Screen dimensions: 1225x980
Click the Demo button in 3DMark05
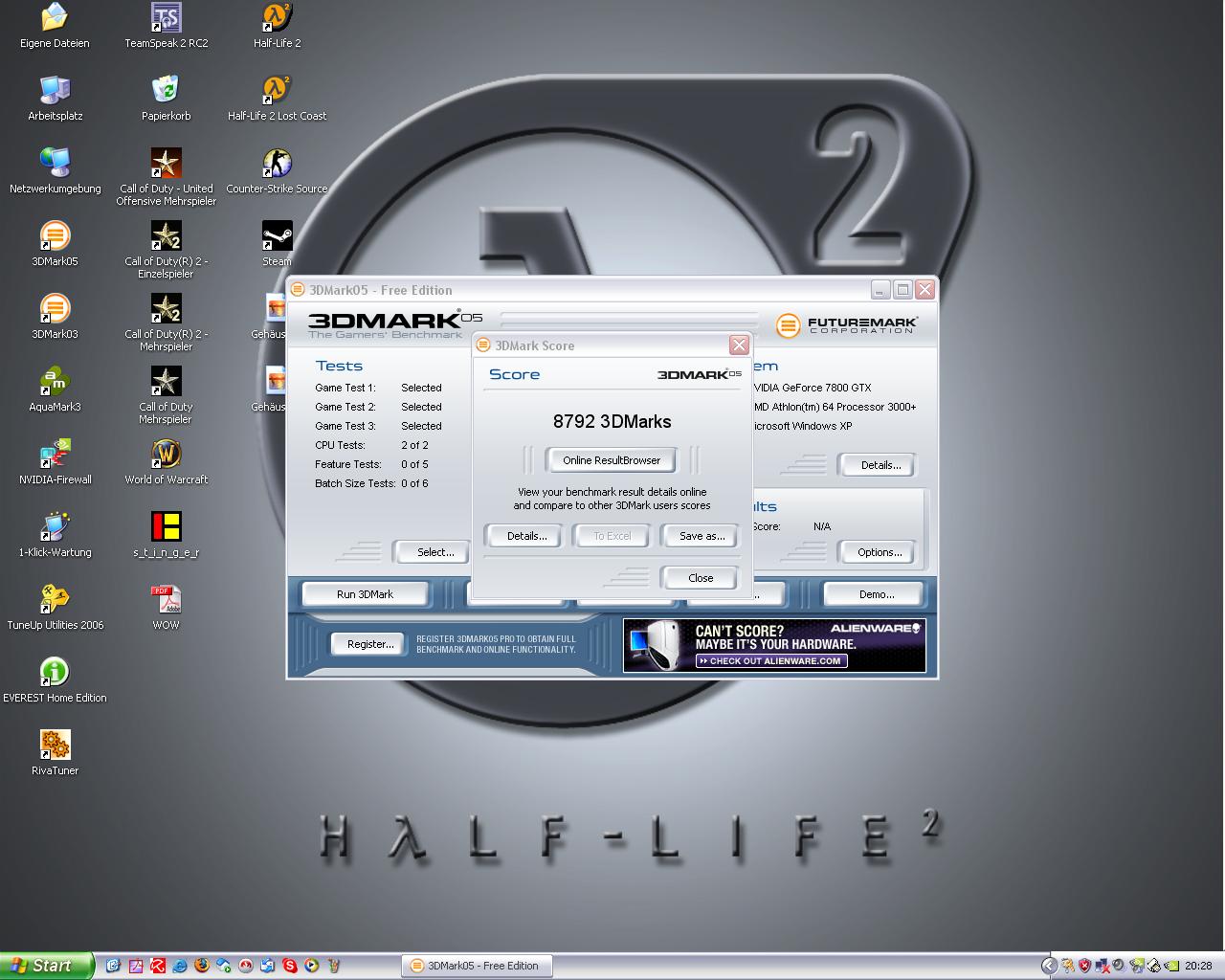[x=876, y=594]
